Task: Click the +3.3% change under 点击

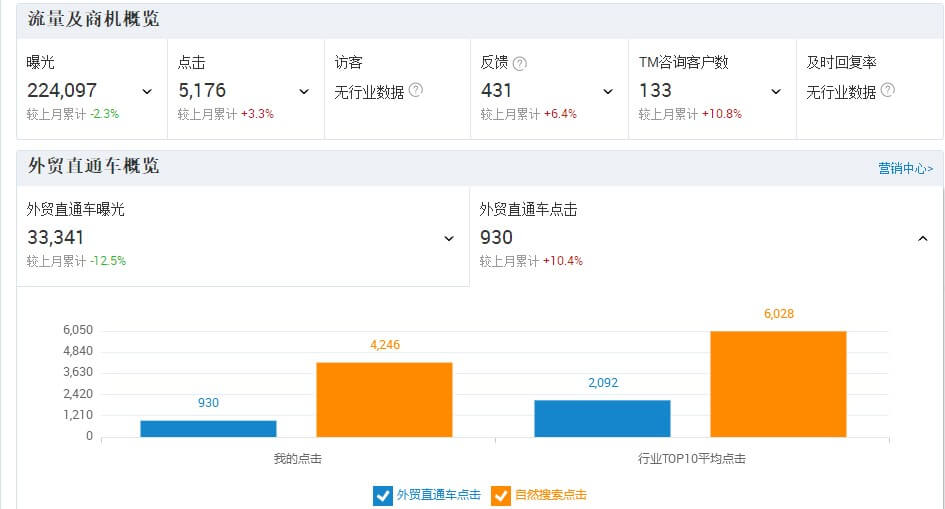Action: click(x=257, y=114)
